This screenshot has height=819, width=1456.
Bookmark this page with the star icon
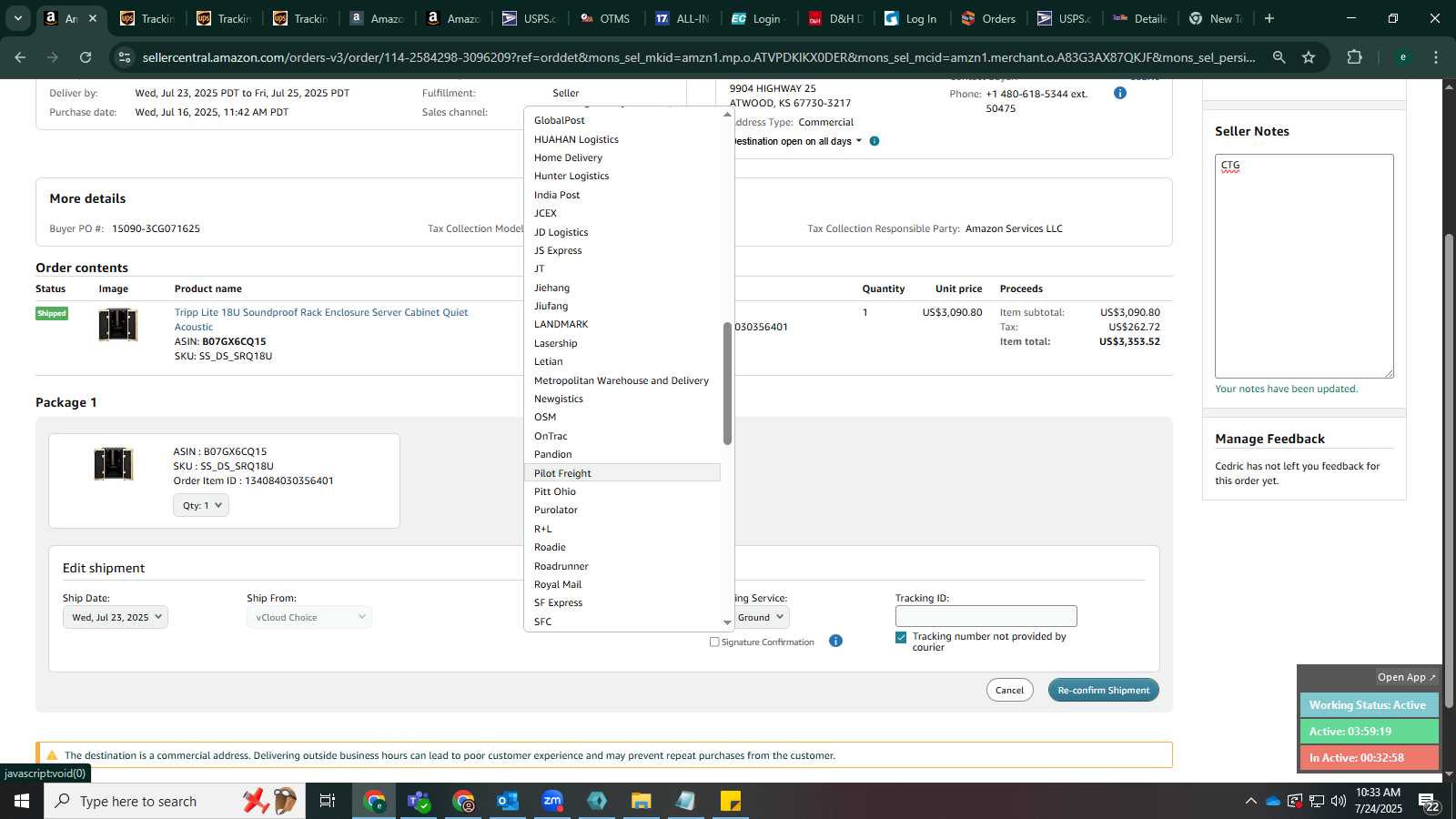[1309, 57]
